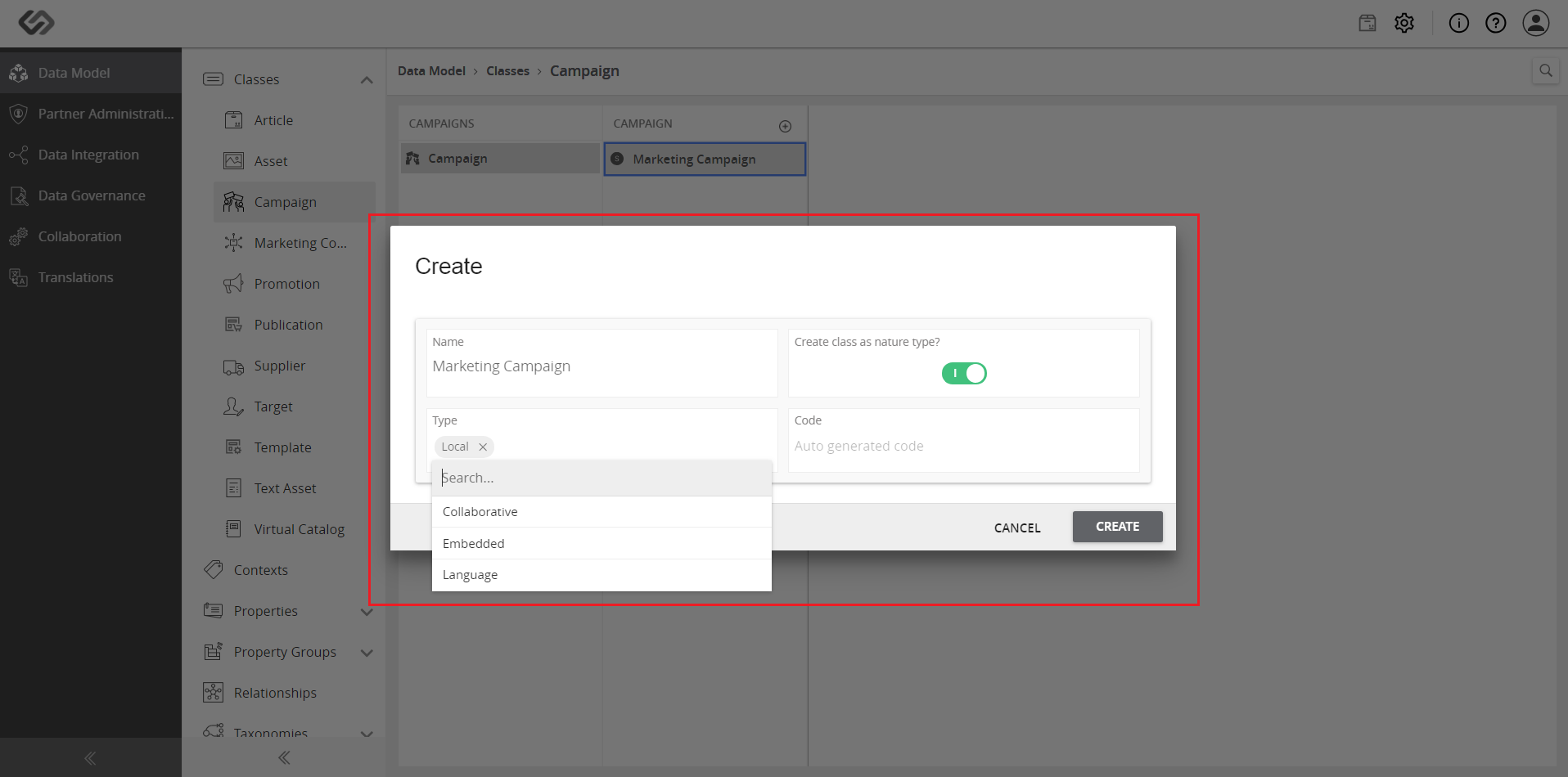This screenshot has height=777, width=1568.
Task: Open Collaboration in the sidebar
Action: [x=91, y=236]
